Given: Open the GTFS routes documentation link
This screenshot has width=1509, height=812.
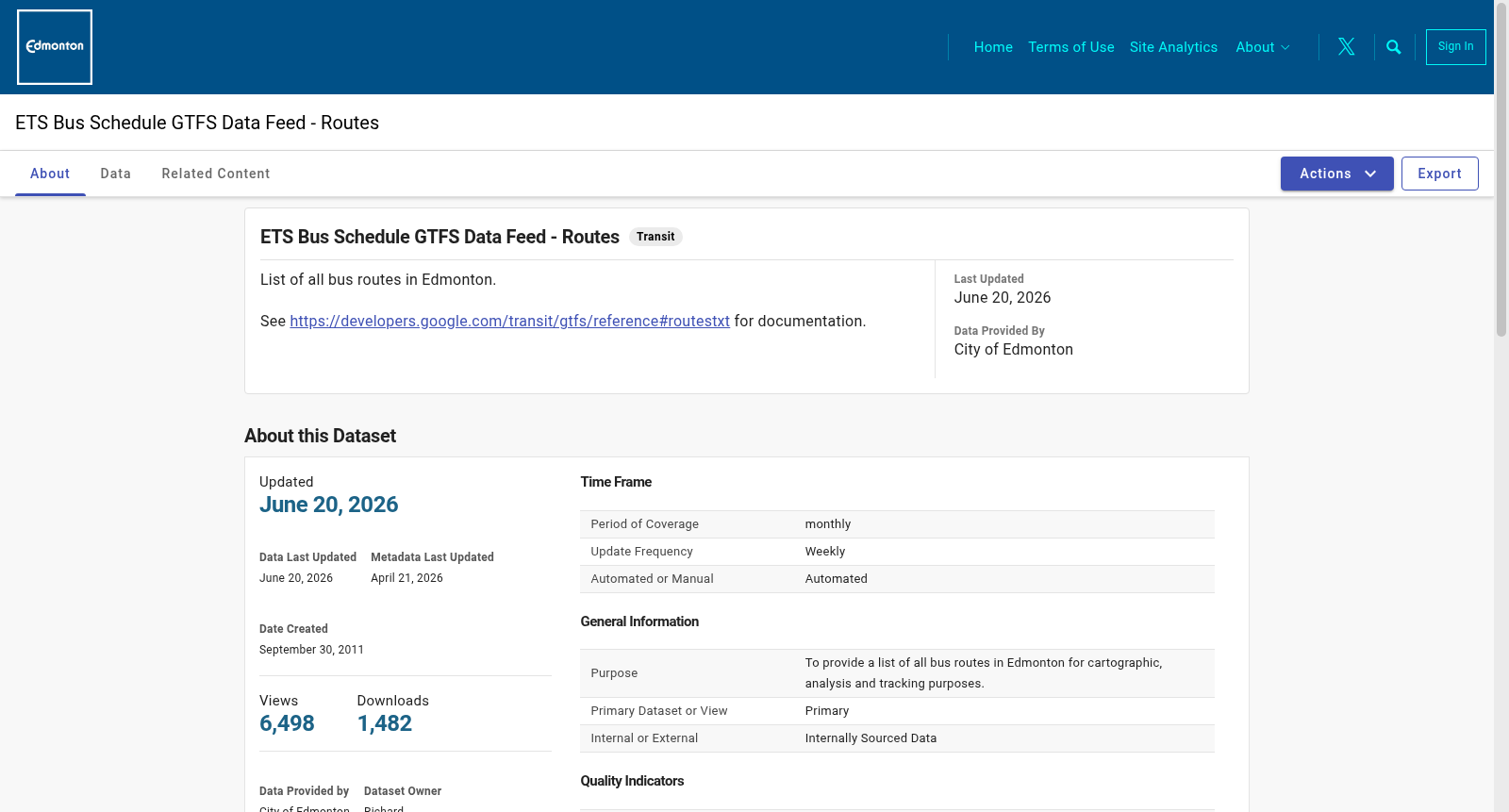Looking at the screenshot, I should [509, 322].
